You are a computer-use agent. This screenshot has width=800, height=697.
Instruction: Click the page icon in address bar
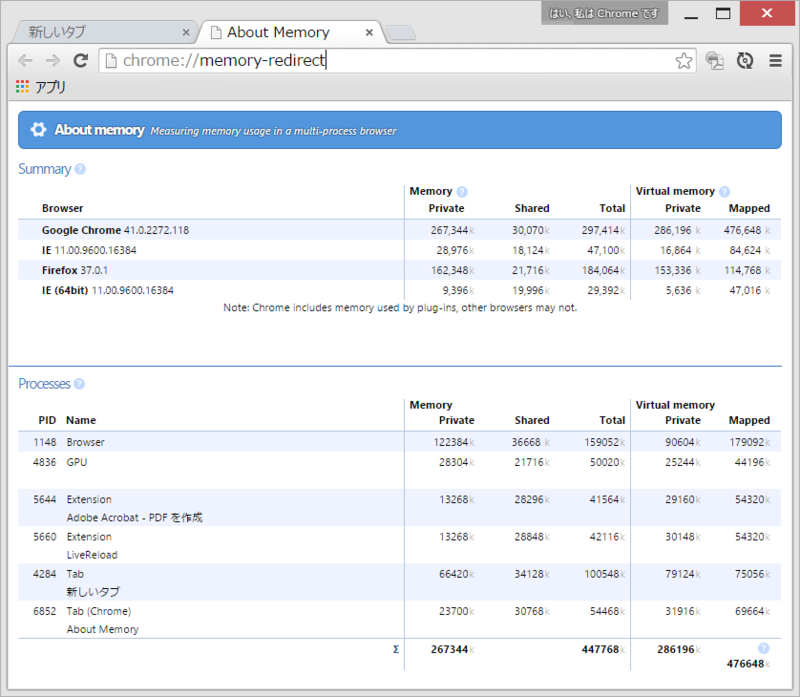(111, 61)
